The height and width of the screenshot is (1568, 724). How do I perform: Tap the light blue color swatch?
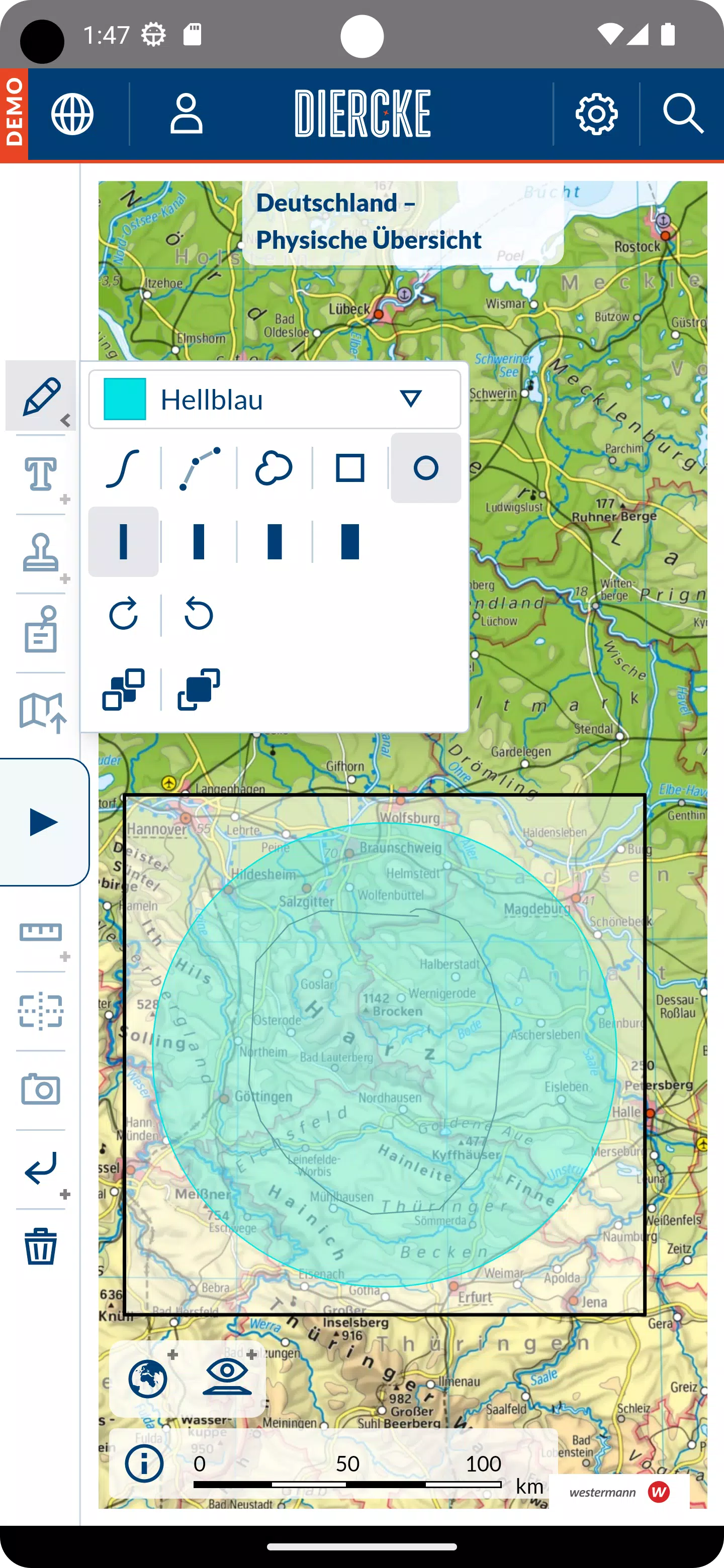click(x=125, y=400)
